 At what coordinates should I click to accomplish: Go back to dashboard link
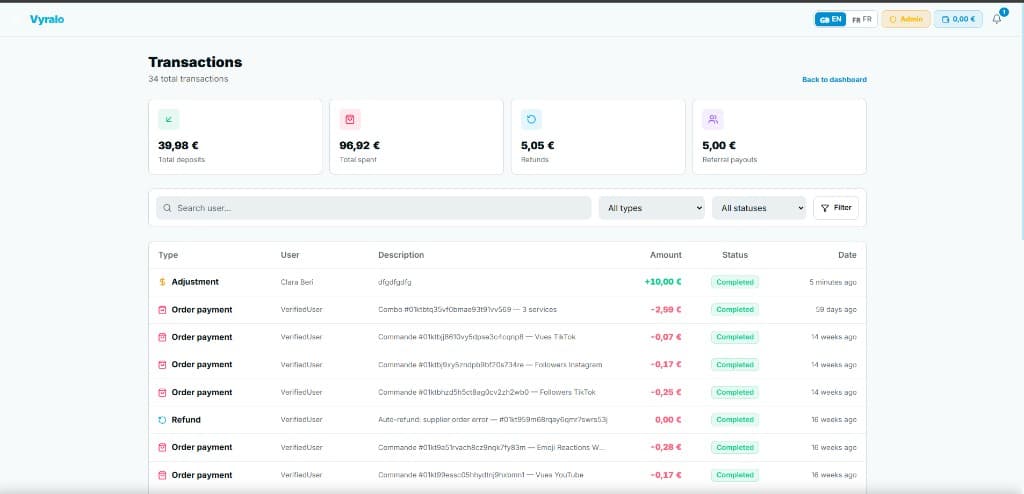pos(834,80)
